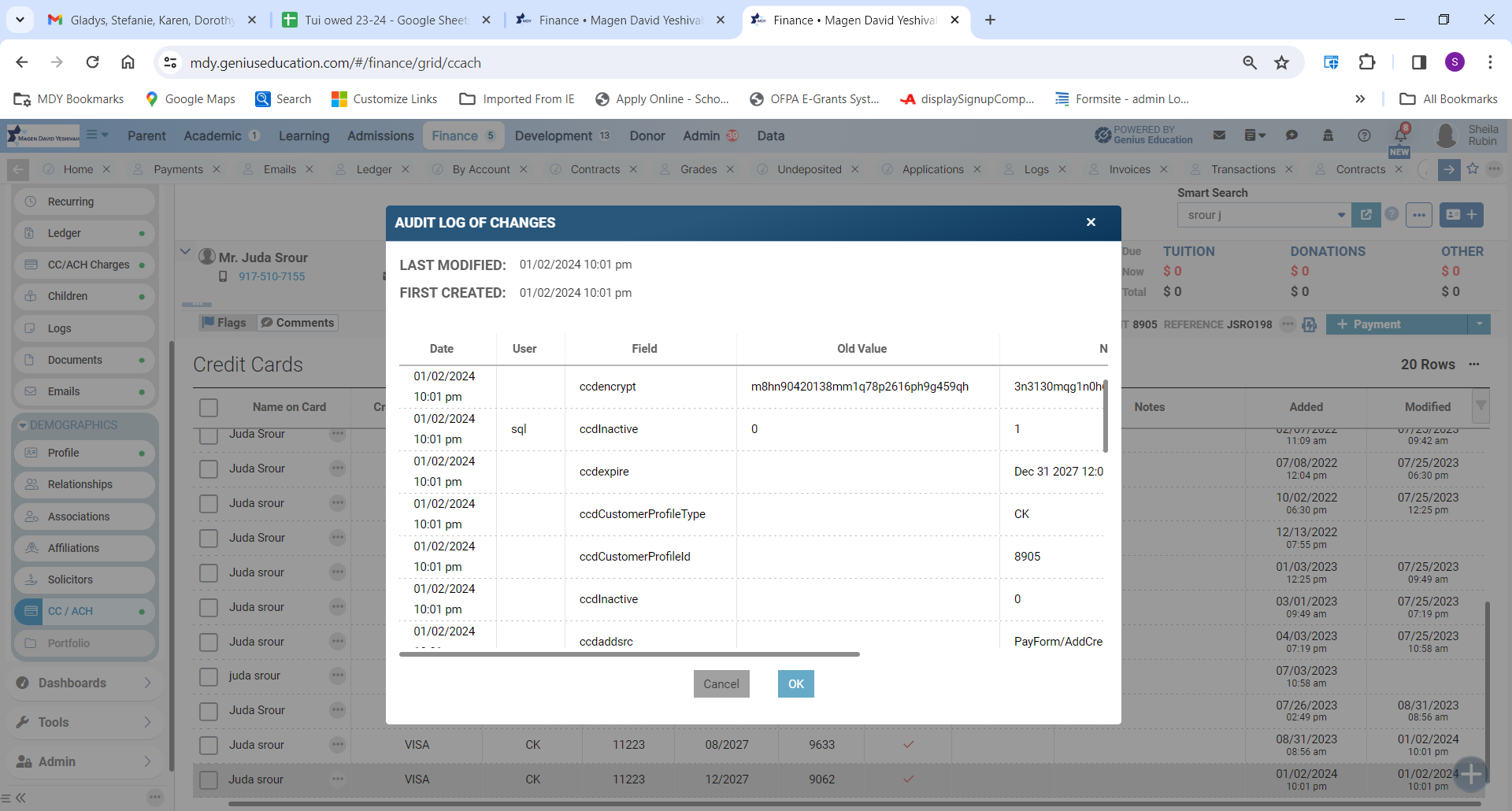Viewport: 1512px width, 811px height.
Task: Open Smart Search result in new window
Action: pos(1366,215)
